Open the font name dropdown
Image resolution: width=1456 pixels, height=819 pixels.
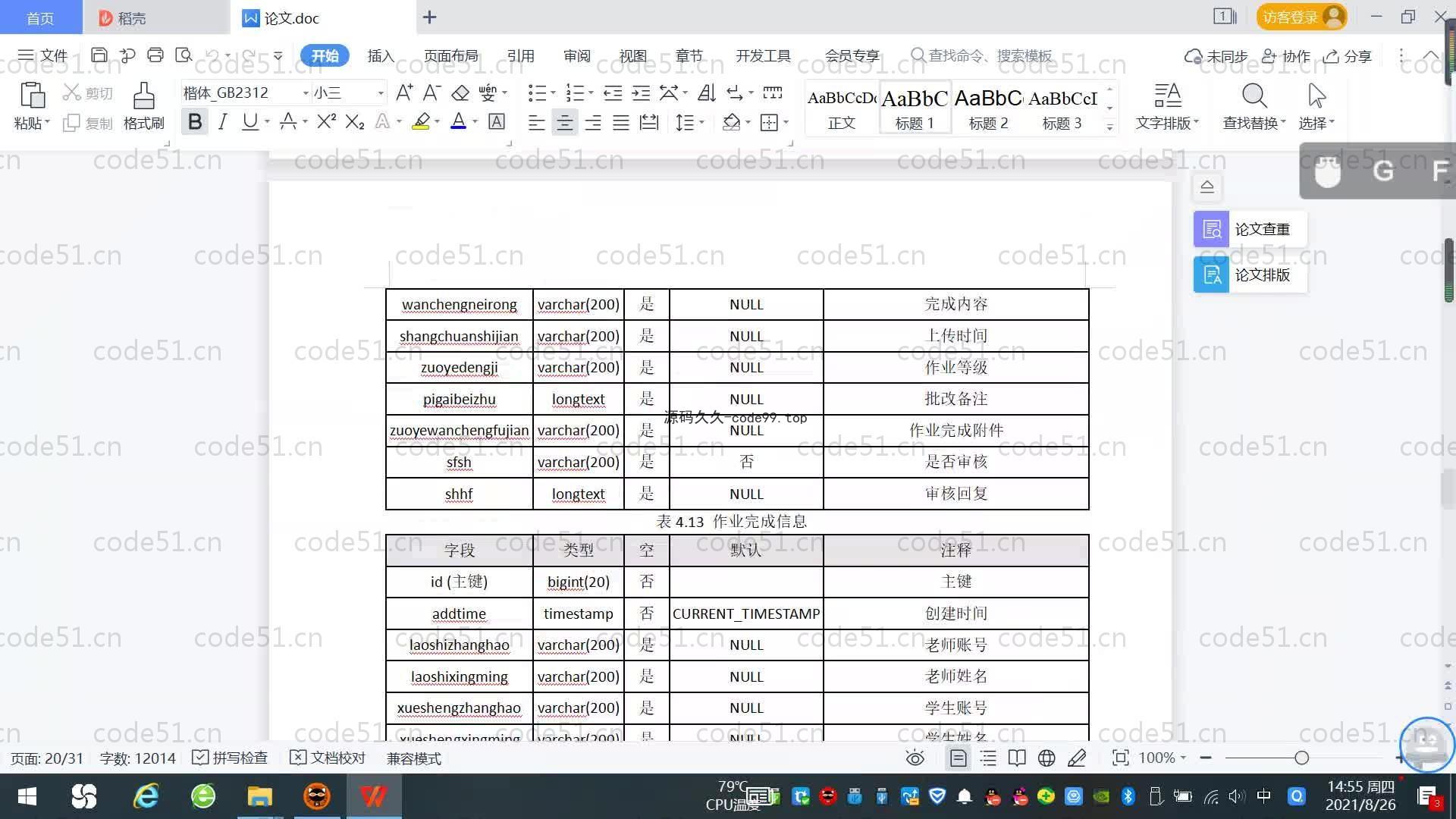(306, 93)
